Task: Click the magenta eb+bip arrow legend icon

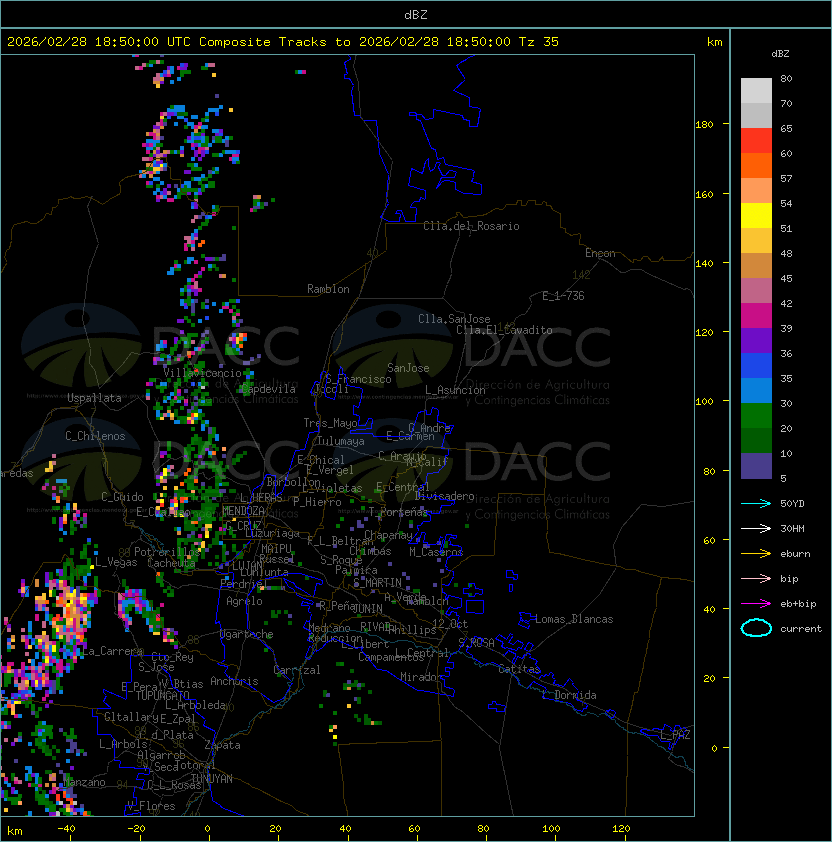Action: (x=756, y=604)
